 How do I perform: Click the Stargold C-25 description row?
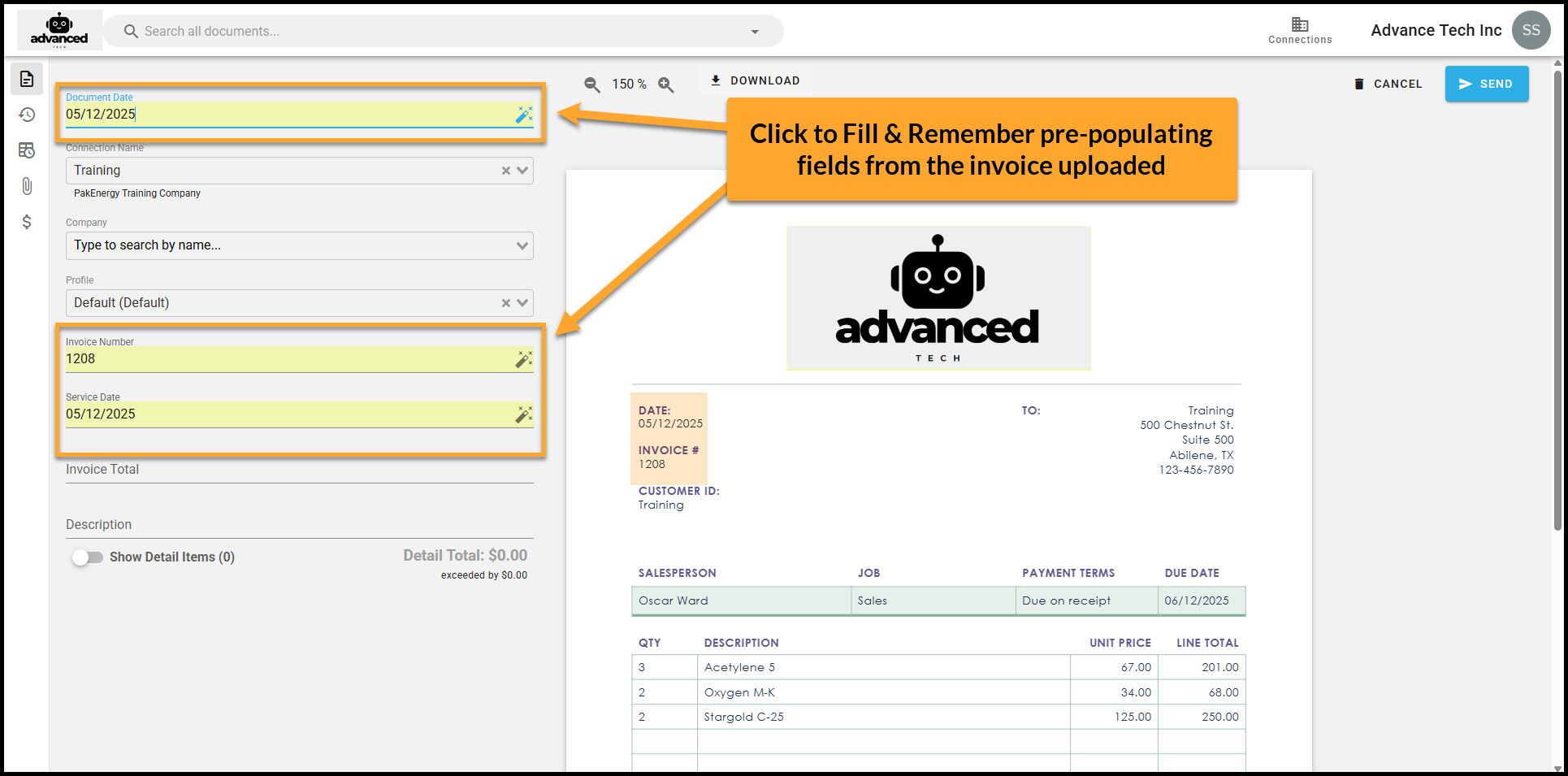[883, 717]
